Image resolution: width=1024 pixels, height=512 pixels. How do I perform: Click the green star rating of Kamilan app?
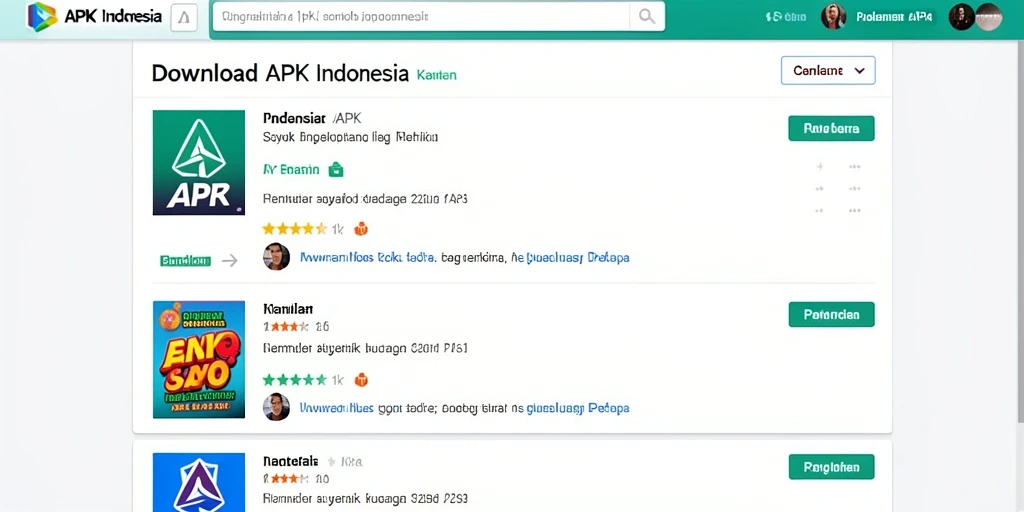(295, 379)
